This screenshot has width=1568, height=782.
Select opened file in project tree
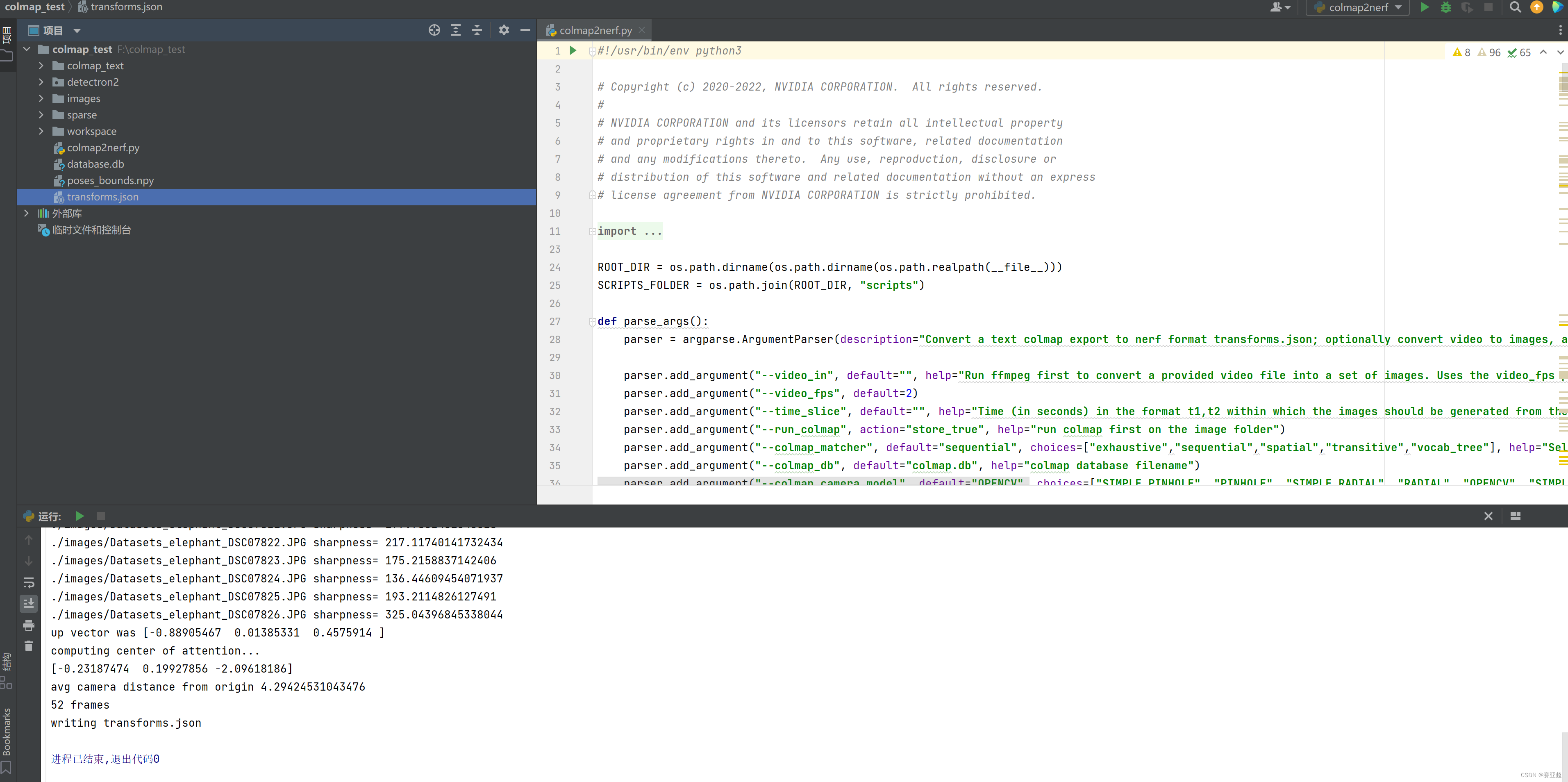[434, 30]
